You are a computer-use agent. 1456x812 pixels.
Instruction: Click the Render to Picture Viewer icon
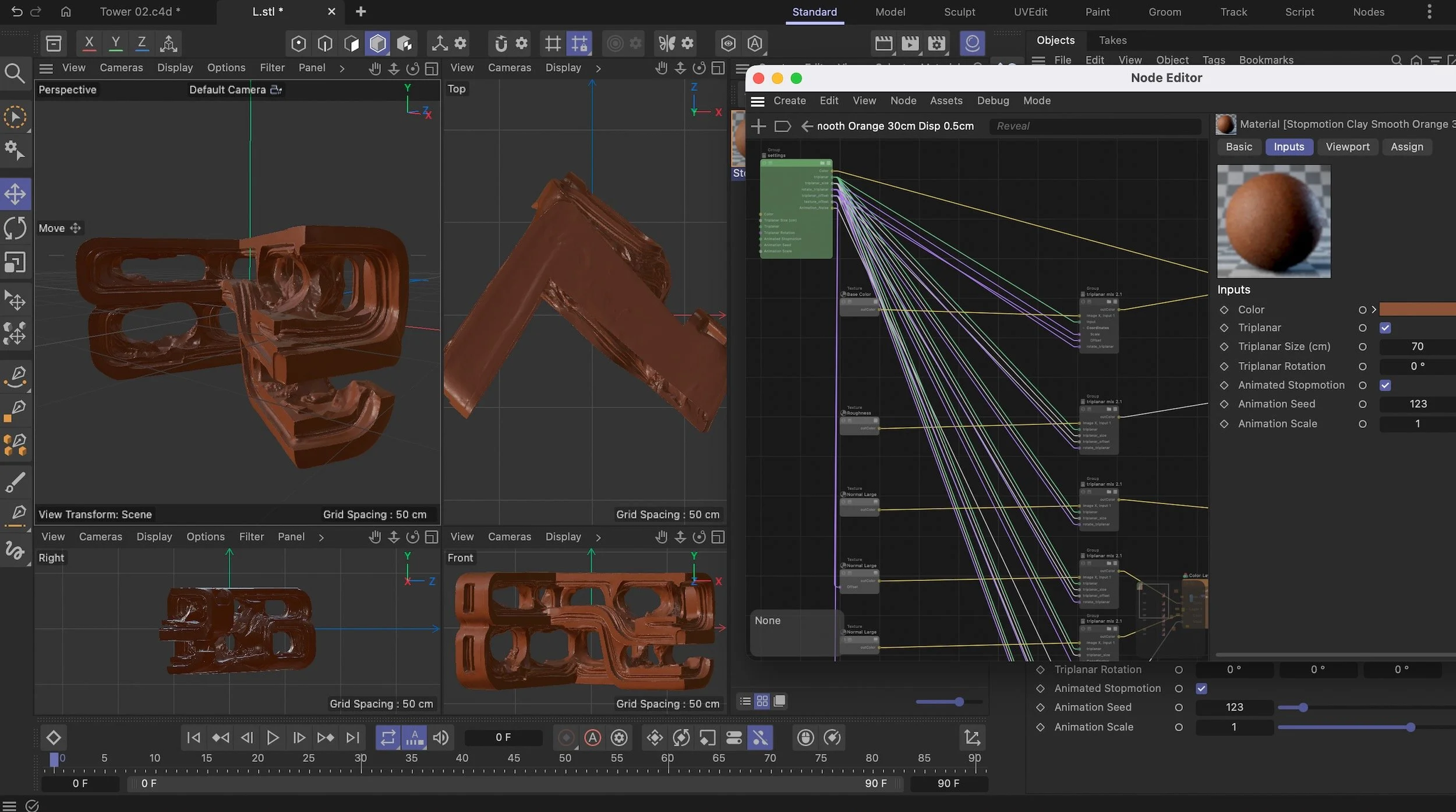click(x=910, y=43)
